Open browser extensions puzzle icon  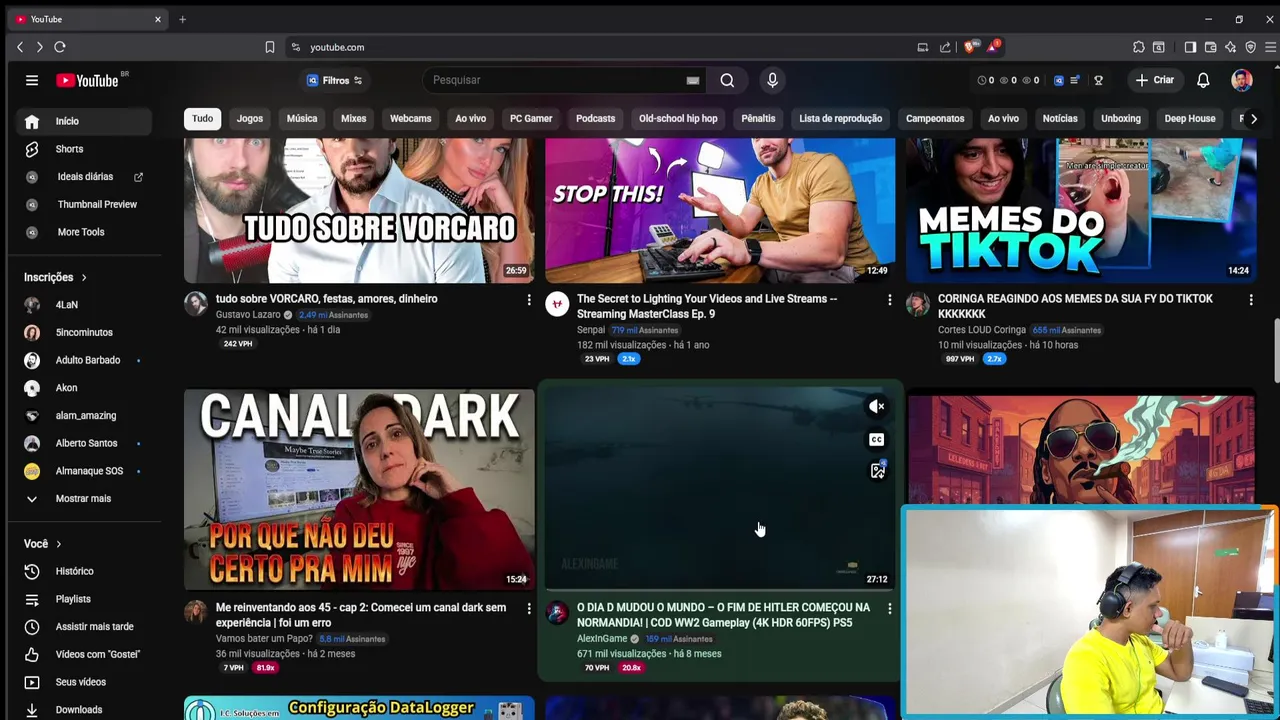pos(1138,47)
